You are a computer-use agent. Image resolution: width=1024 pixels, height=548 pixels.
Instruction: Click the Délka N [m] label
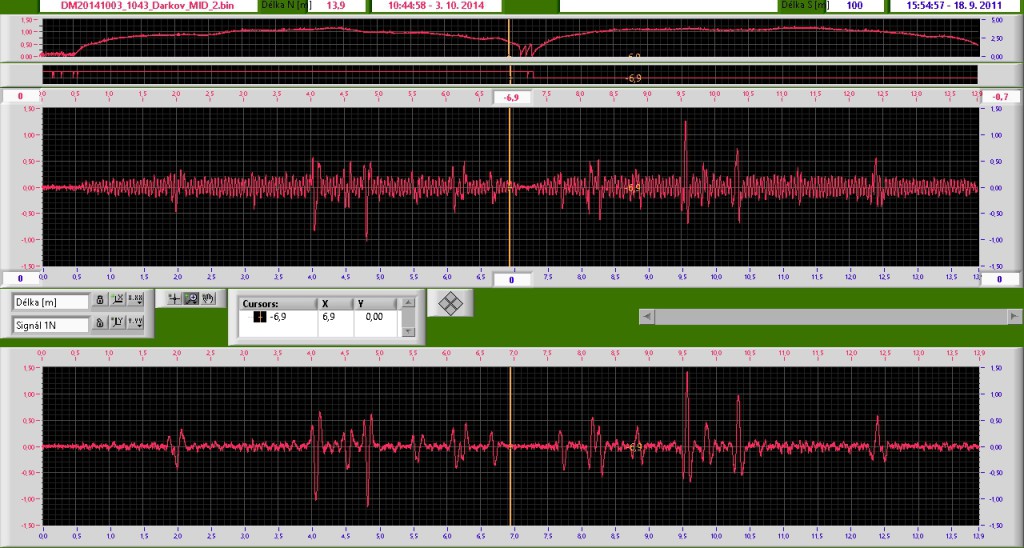pos(284,5)
